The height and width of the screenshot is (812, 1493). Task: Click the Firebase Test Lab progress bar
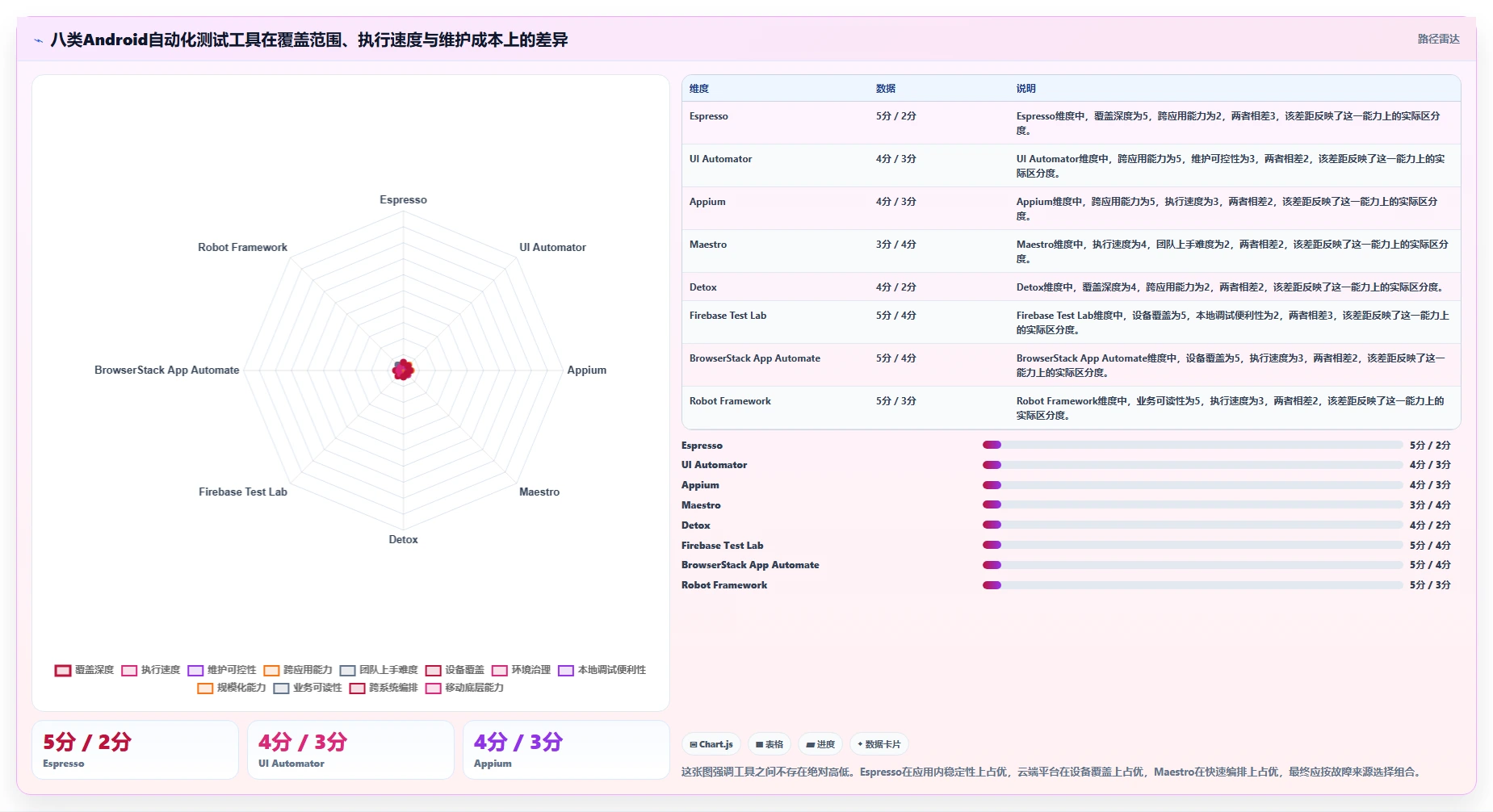pyautogui.click(x=1193, y=545)
